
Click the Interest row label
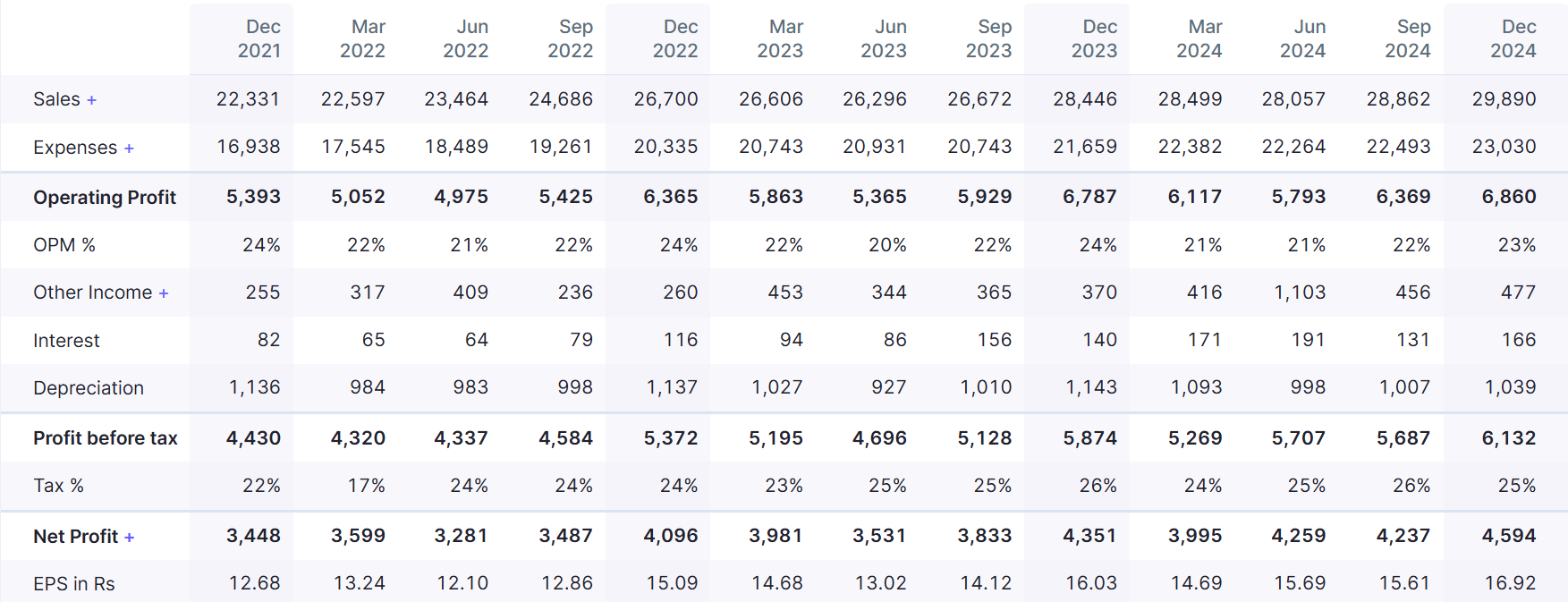66,341
